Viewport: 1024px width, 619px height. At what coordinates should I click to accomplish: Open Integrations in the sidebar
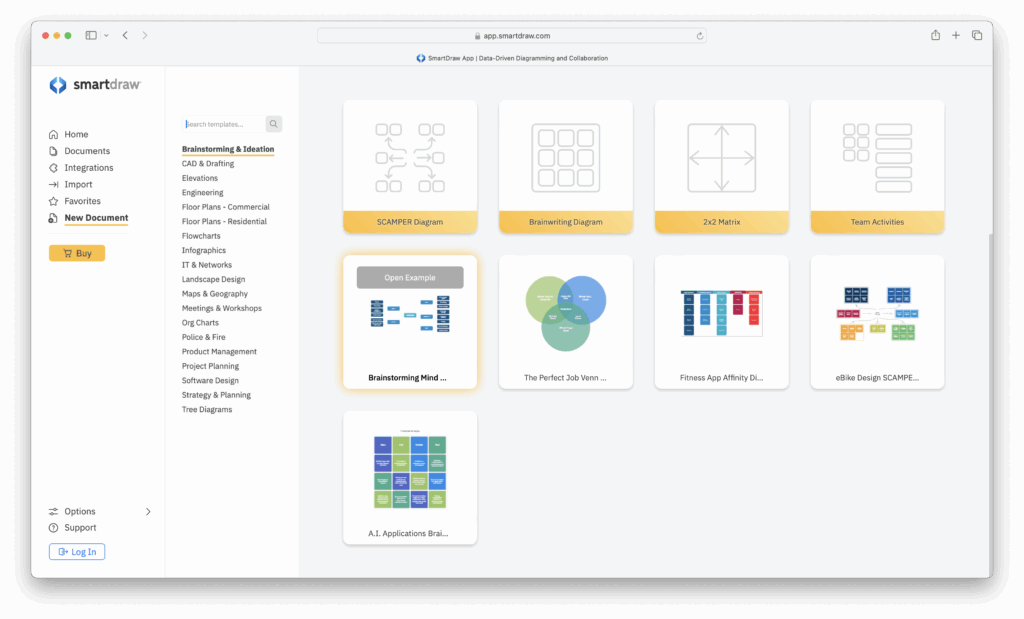coord(89,168)
